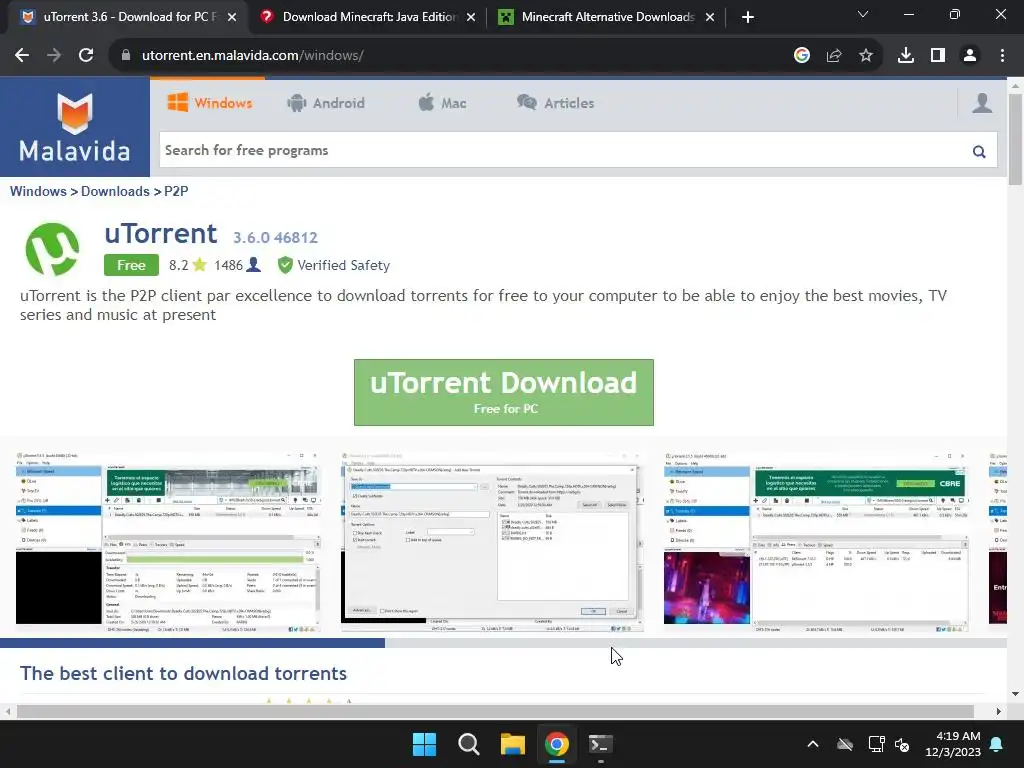Toggle the Chrome side panel
The image size is (1024, 768).
click(x=938, y=56)
